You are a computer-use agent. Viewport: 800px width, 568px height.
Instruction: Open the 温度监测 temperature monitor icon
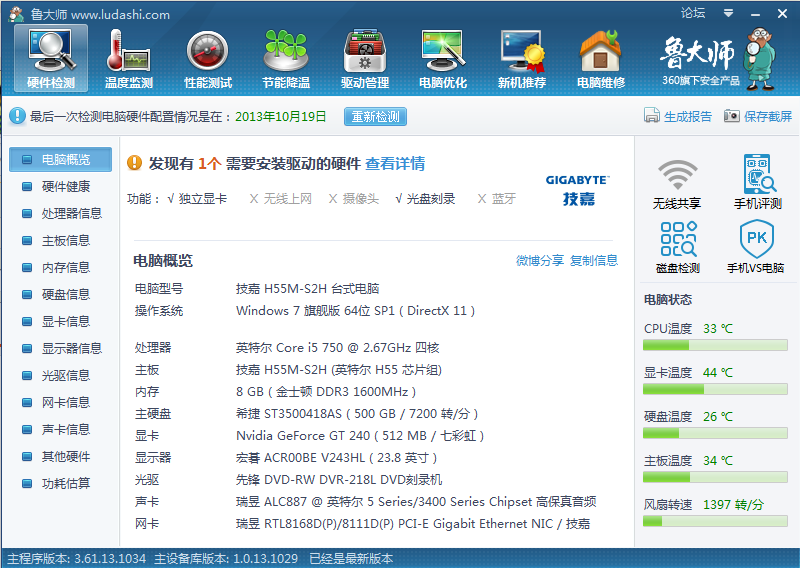129,58
